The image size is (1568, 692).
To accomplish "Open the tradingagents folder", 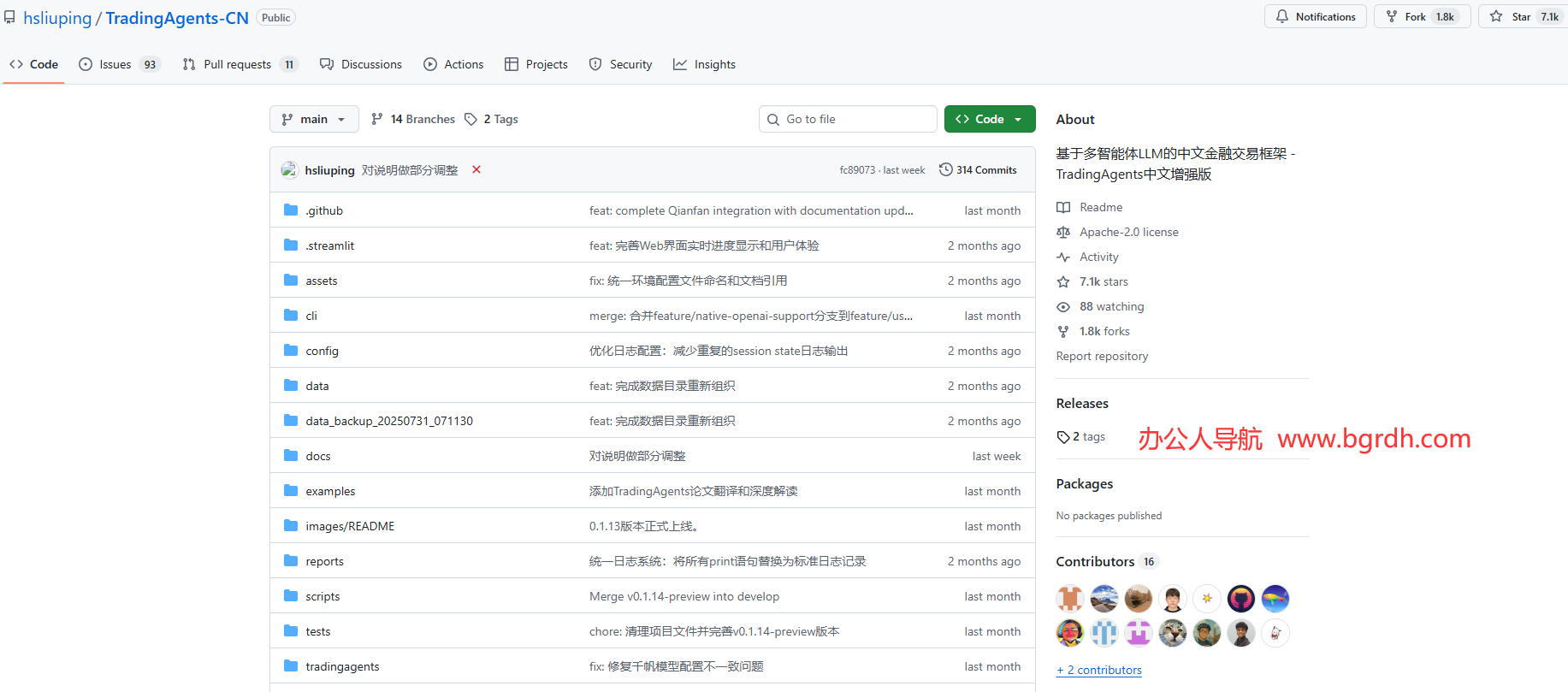I will (x=342, y=666).
